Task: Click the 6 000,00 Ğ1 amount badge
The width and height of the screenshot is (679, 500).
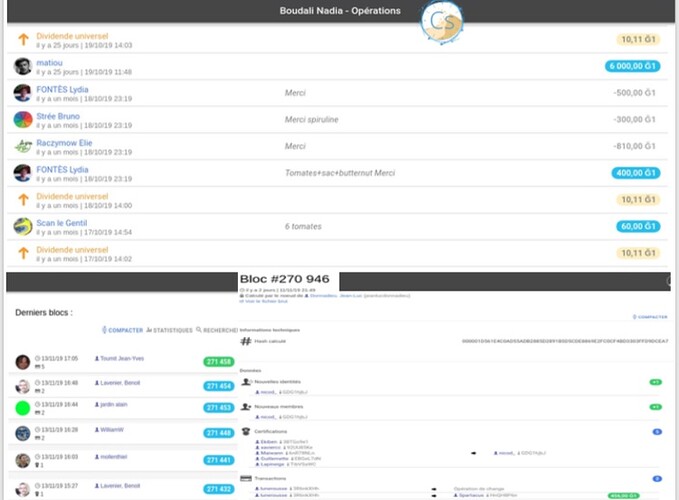Action: click(x=633, y=66)
